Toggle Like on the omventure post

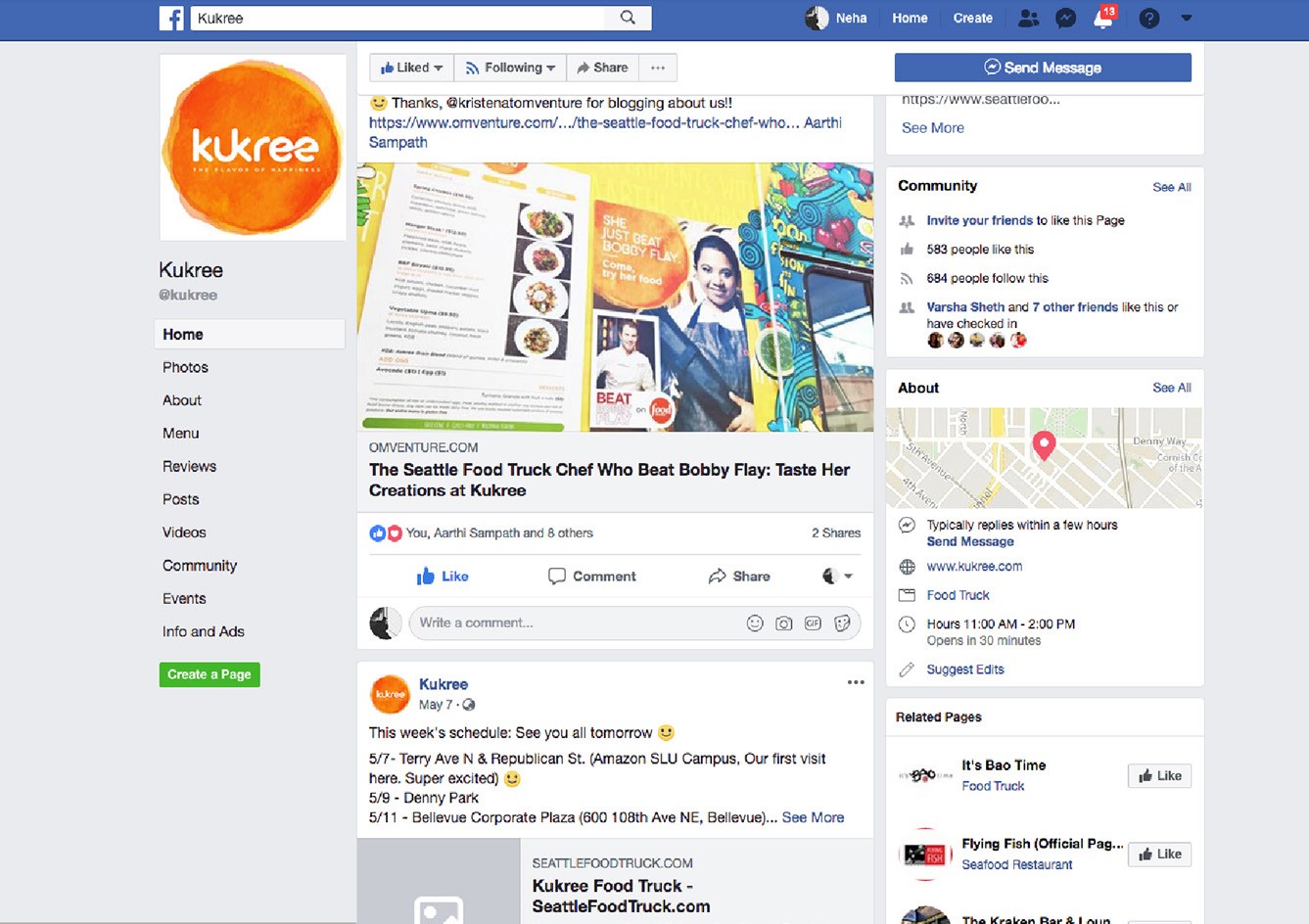click(x=443, y=577)
